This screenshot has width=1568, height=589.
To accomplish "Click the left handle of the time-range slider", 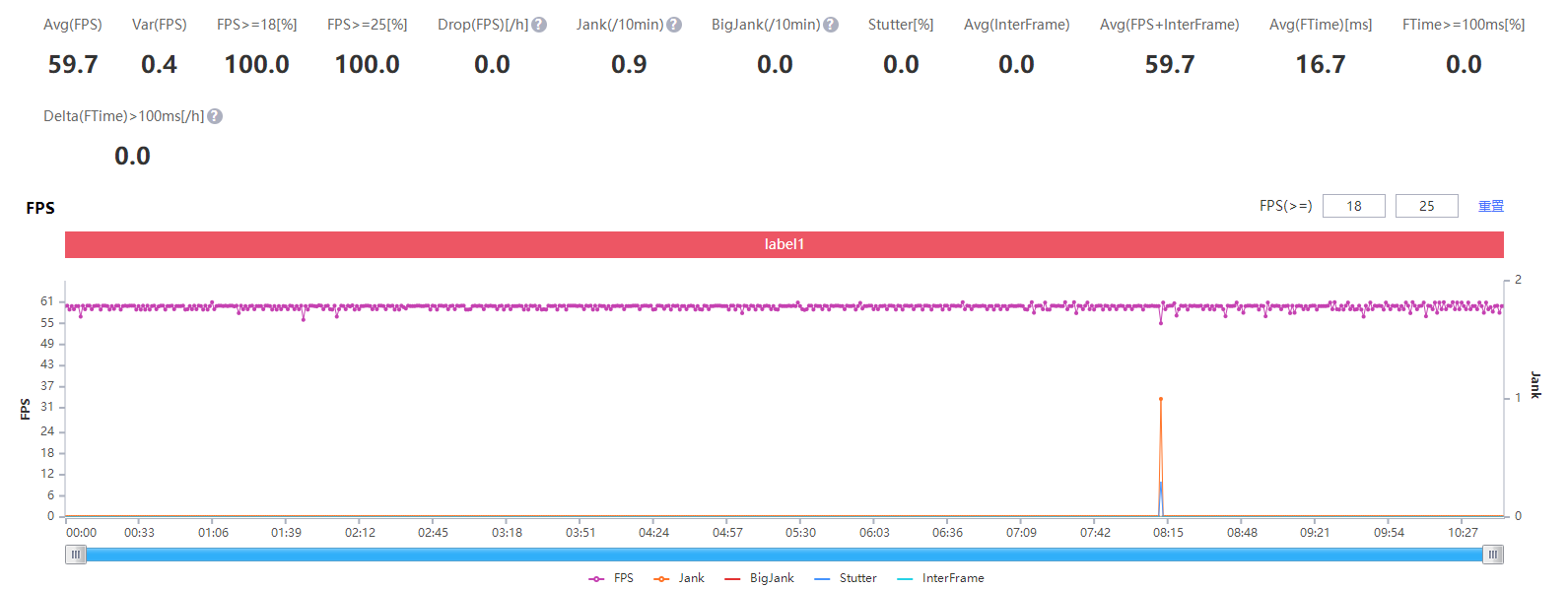I will [76, 555].
